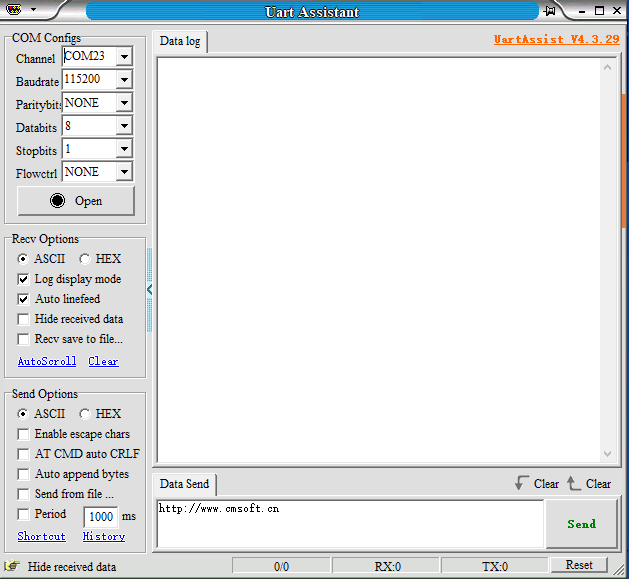629x579 pixels.
Task: Click the empty data log display area
Action: (x=379, y=260)
